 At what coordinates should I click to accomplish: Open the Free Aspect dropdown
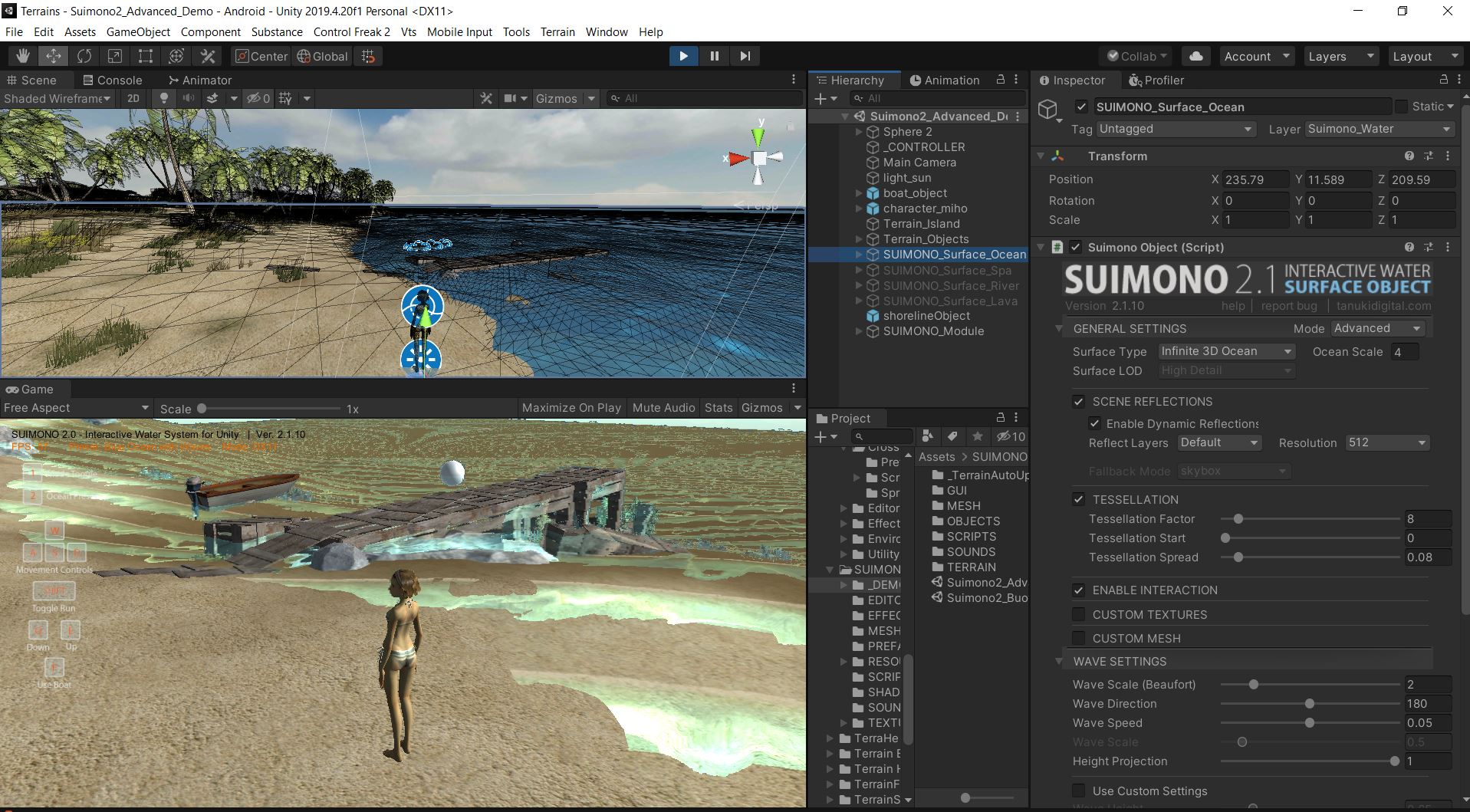click(76, 408)
